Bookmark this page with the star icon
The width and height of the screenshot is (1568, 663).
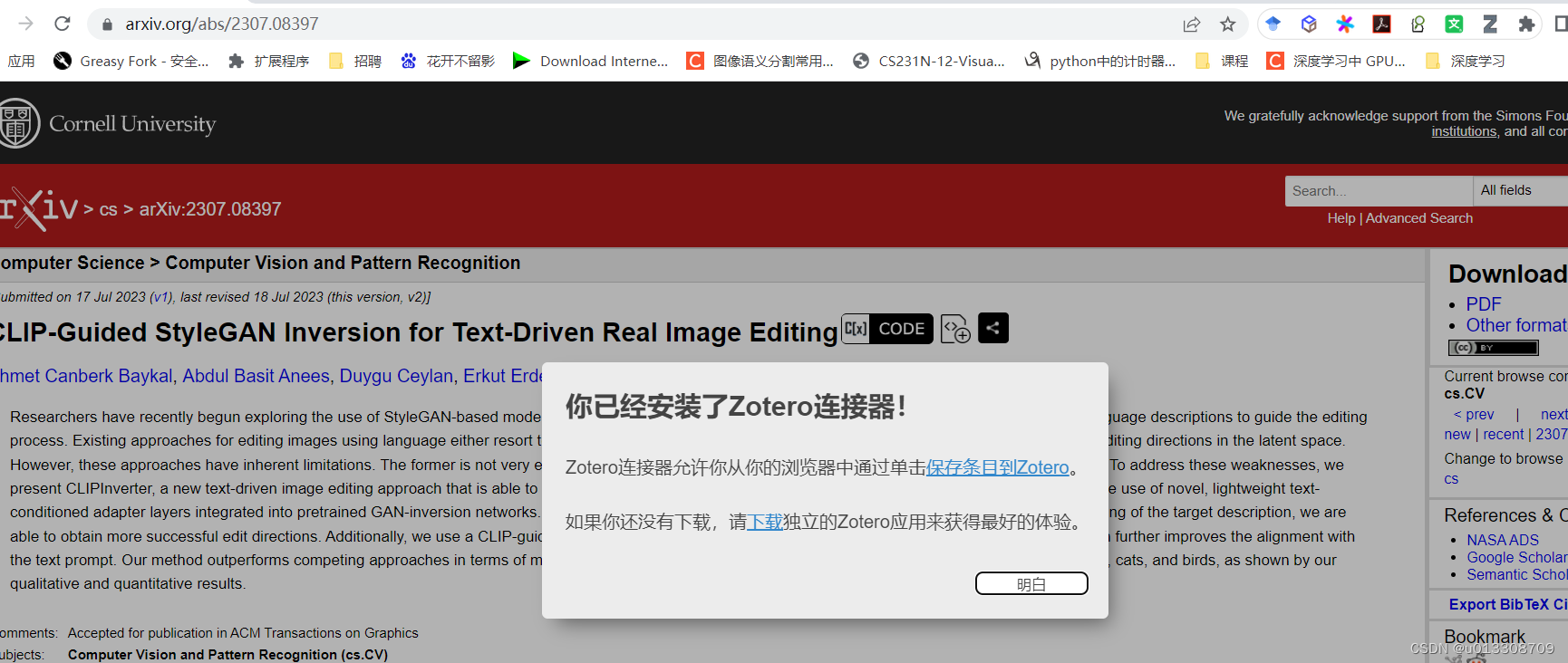click(1227, 24)
